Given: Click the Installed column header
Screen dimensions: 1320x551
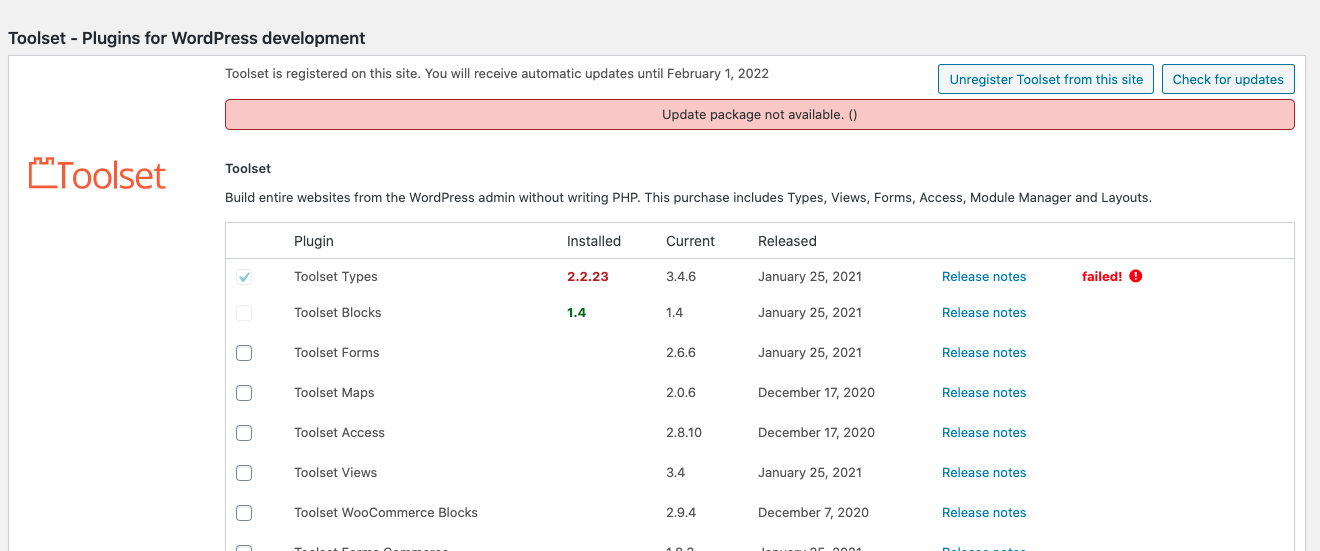Looking at the screenshot, I should point(594,241).
